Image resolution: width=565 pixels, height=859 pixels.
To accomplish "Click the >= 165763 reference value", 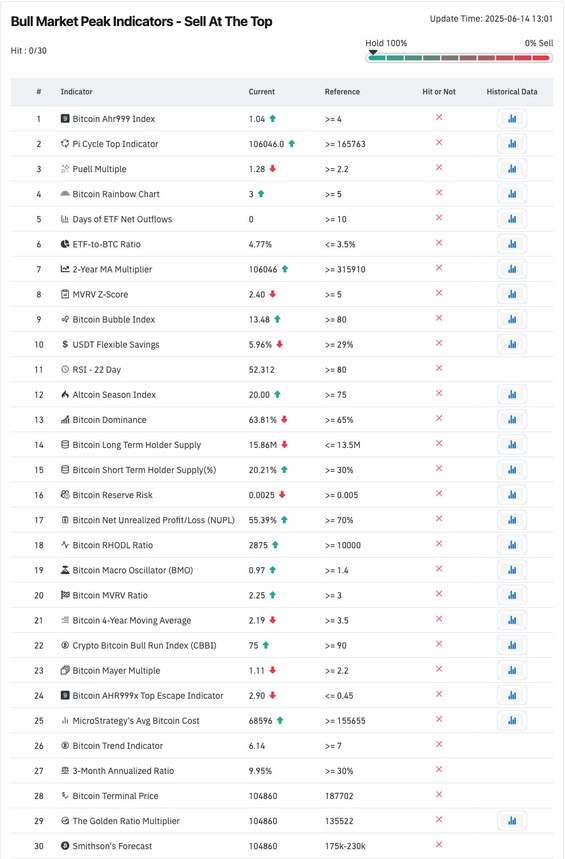I will tap(345, 144).
